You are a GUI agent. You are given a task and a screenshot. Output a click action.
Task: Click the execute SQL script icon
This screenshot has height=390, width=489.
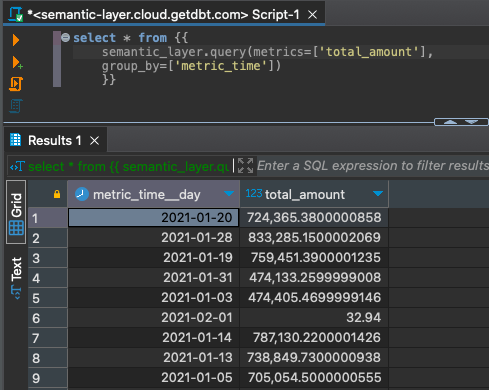pos(16,84)
